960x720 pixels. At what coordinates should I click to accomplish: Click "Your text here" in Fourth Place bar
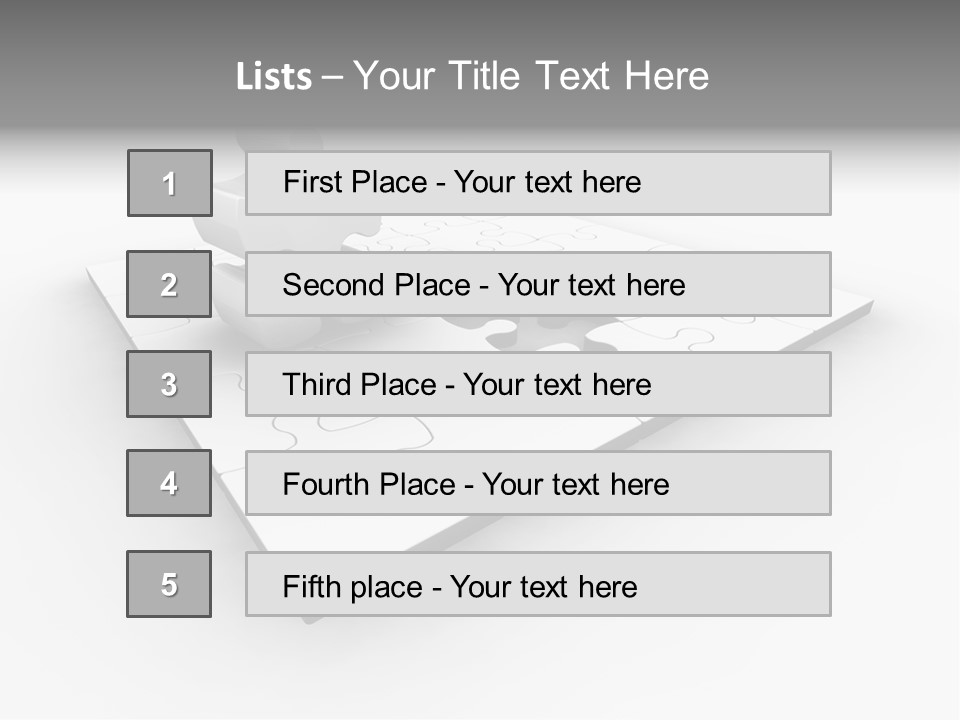575,485
